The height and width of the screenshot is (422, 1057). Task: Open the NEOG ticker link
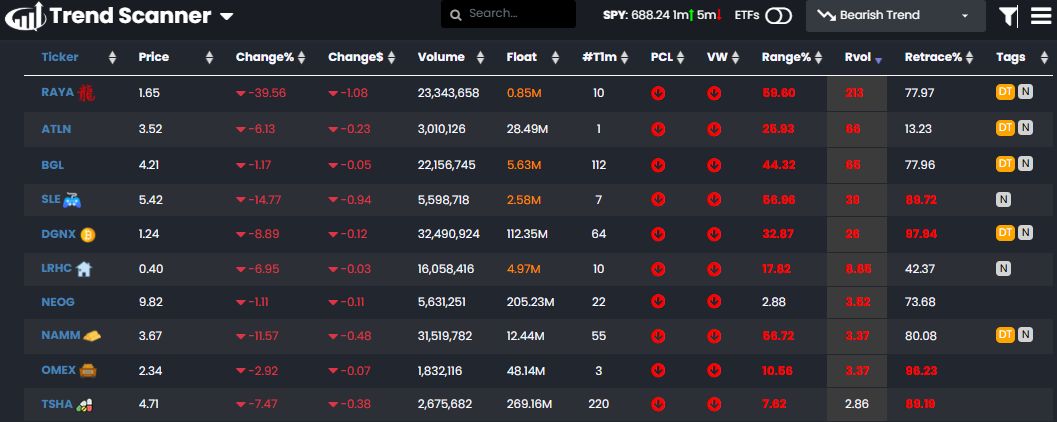click(57, 301)
